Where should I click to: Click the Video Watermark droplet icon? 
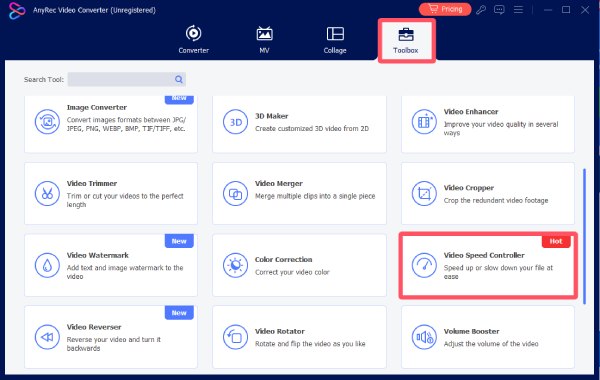coord(47,265)
